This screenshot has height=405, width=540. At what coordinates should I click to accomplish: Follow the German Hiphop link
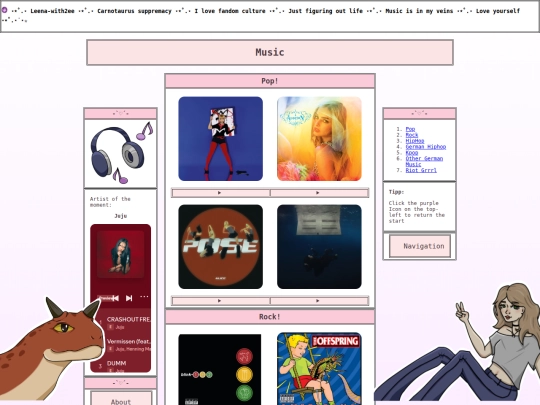(426, 147)
